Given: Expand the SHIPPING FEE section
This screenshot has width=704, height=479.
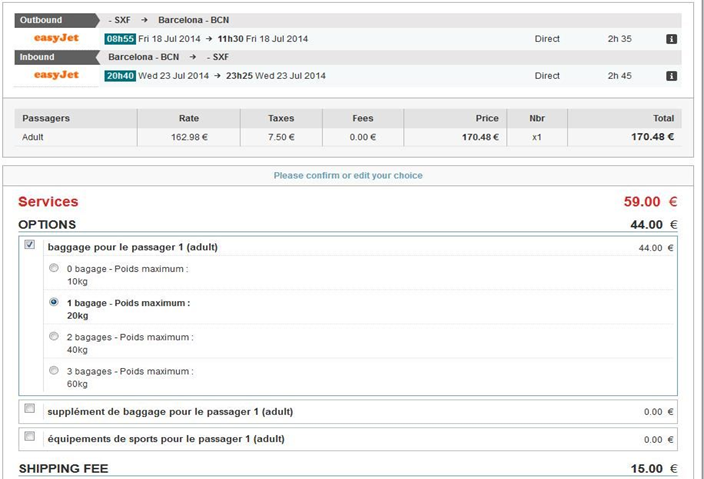Looking at the screenshot, I should [64, 468].
